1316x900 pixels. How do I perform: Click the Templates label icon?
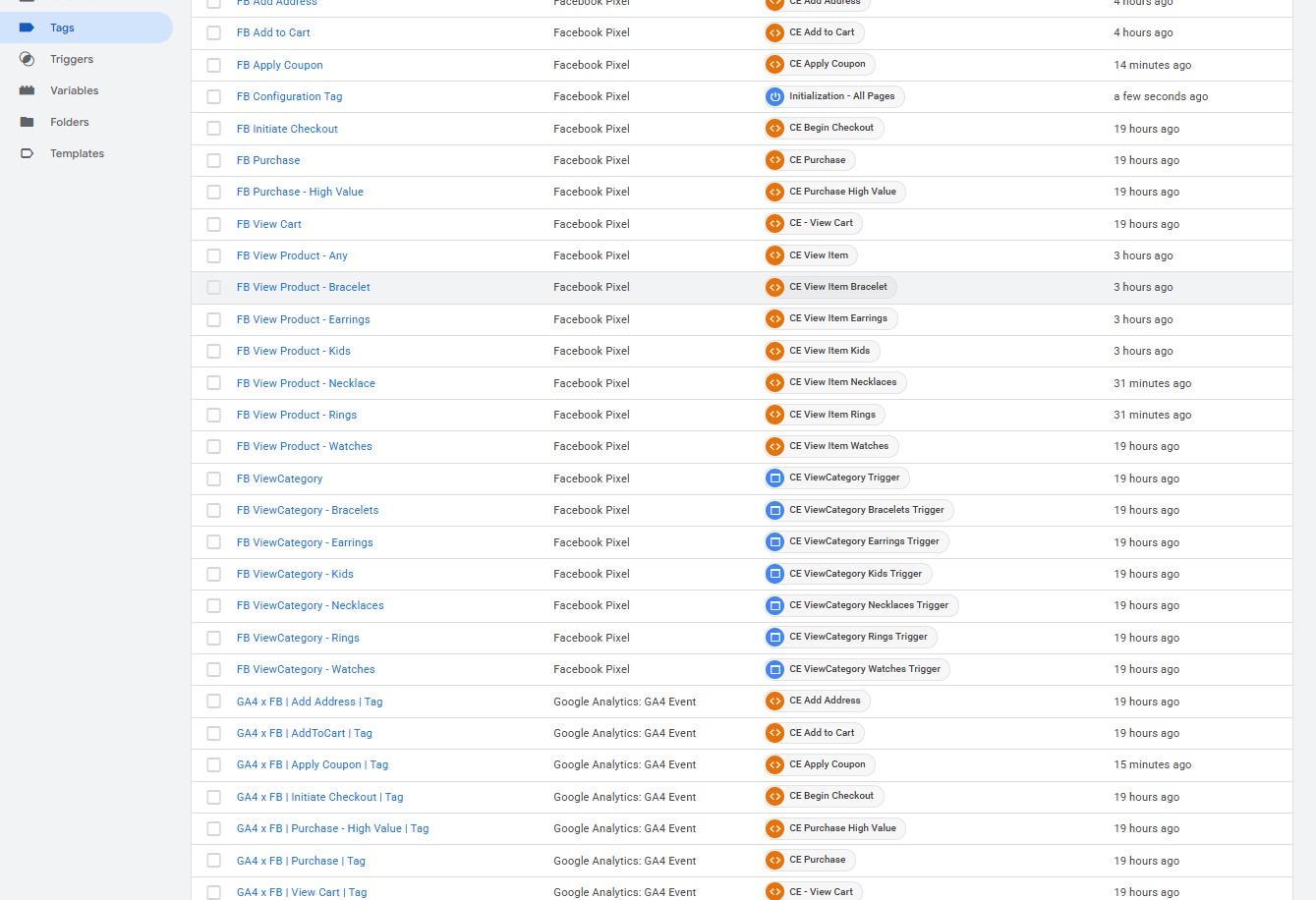(x=28, y=153)
